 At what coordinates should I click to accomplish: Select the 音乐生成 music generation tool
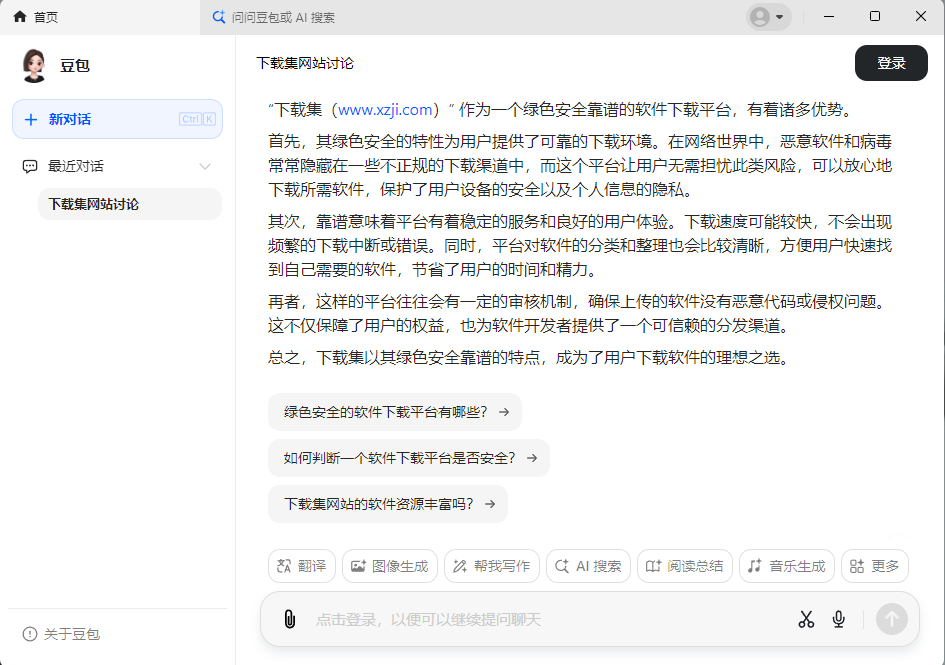tap(786, 566)
